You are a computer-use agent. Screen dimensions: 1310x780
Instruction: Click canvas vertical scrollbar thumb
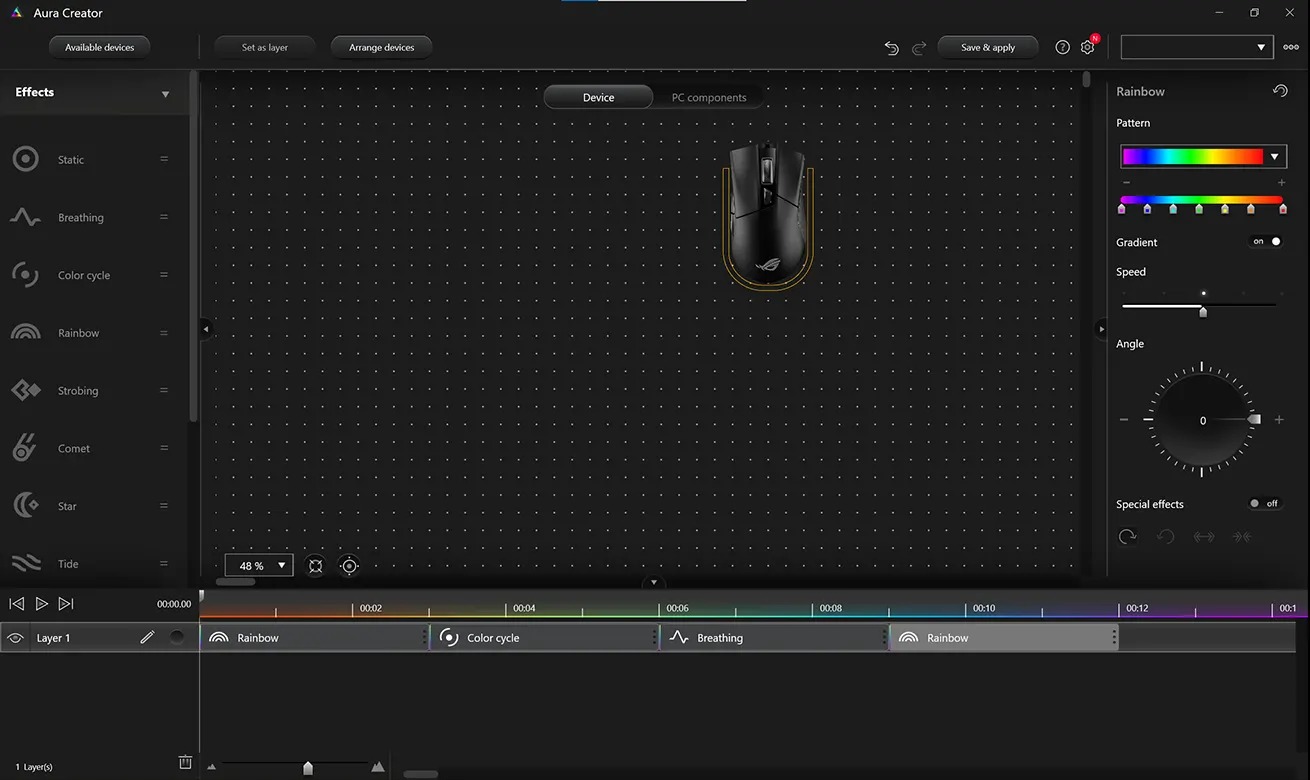pos(1086,79)
